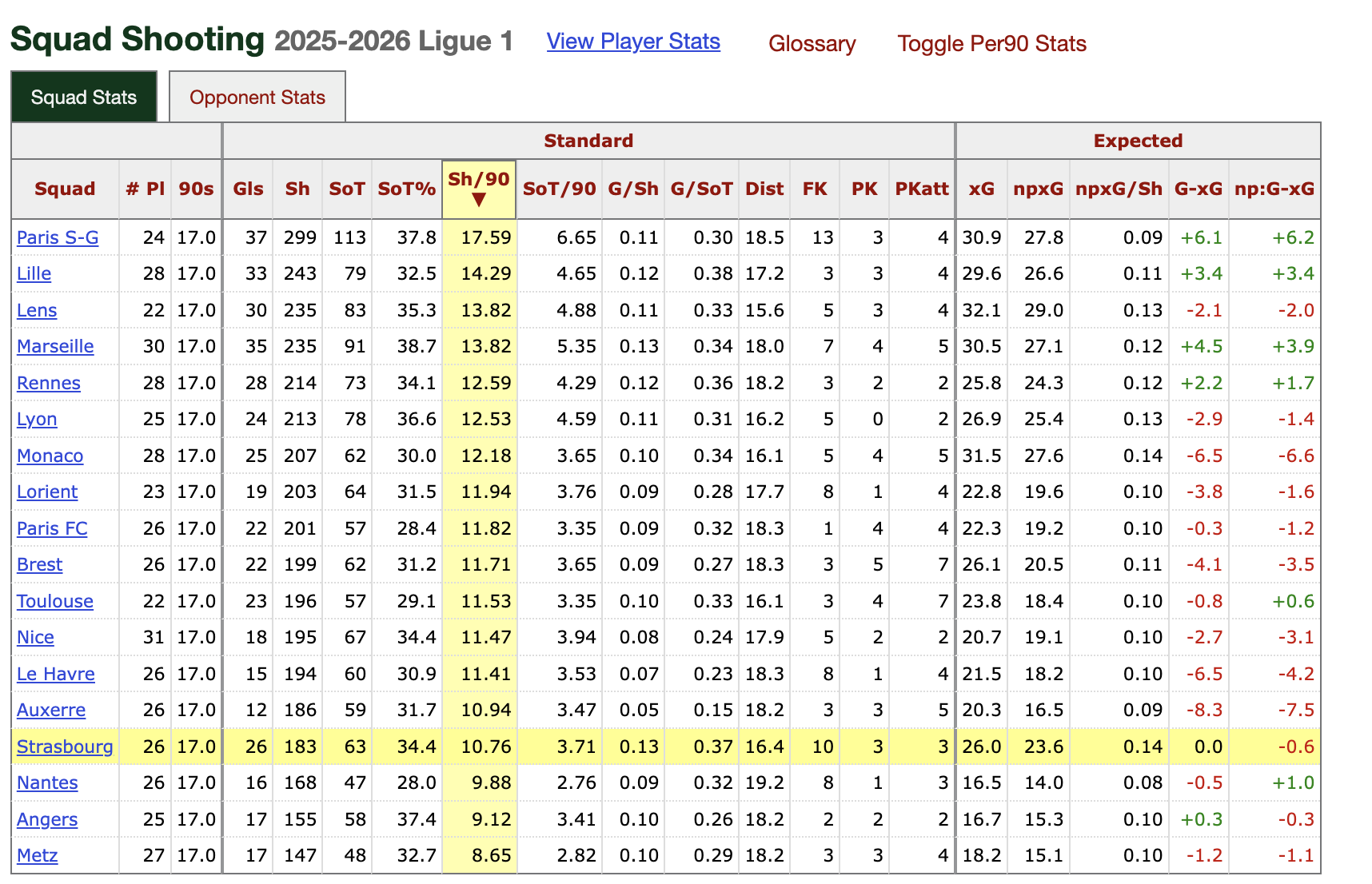Open the Nice squad link
1372x884 pixels.
point(35,637)
